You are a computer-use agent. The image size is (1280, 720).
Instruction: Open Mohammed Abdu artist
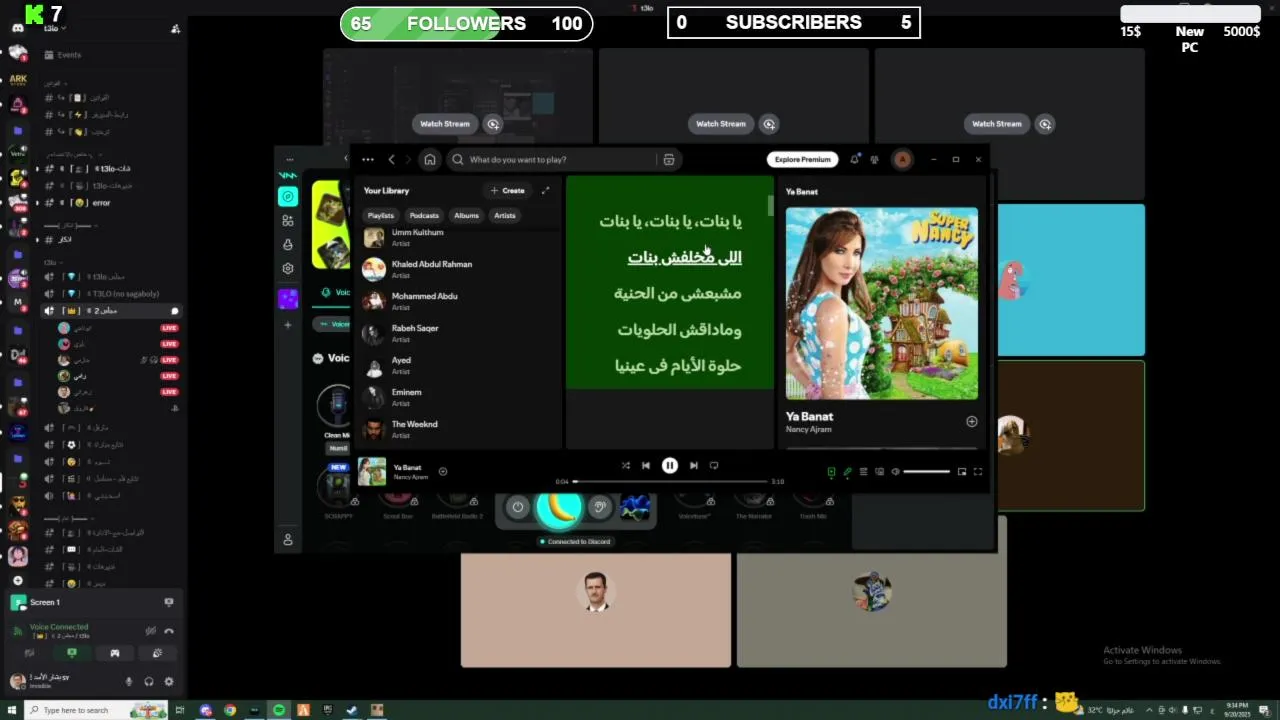(458, 301)
